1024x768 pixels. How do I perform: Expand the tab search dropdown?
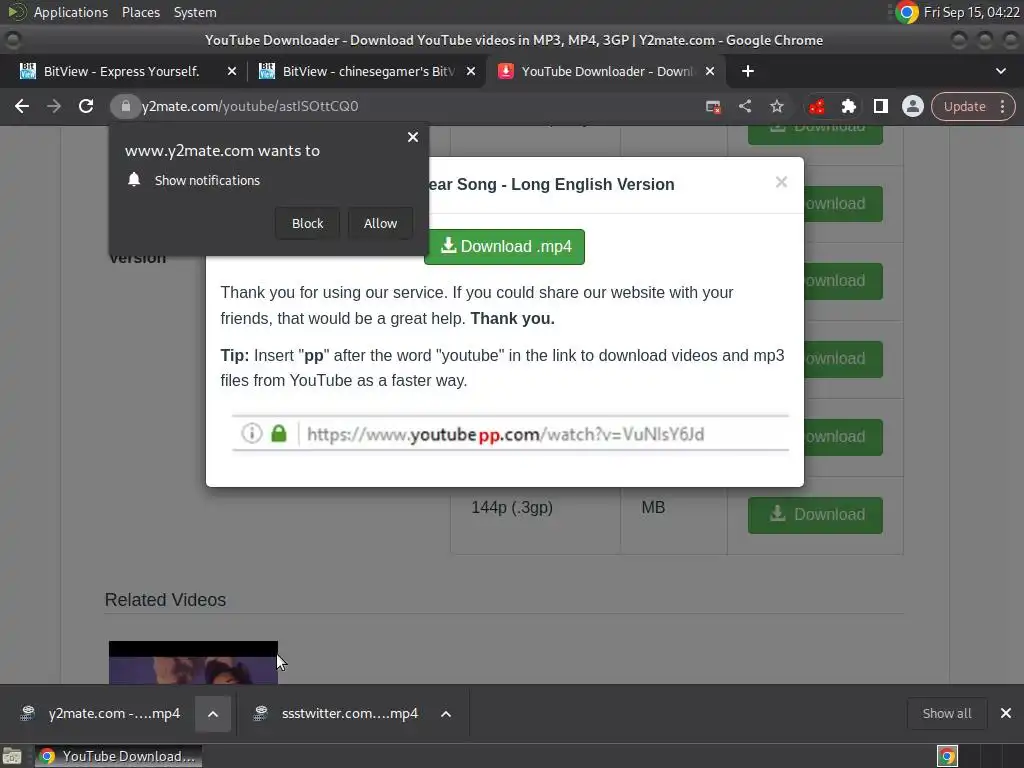[x=1000, y=71]
